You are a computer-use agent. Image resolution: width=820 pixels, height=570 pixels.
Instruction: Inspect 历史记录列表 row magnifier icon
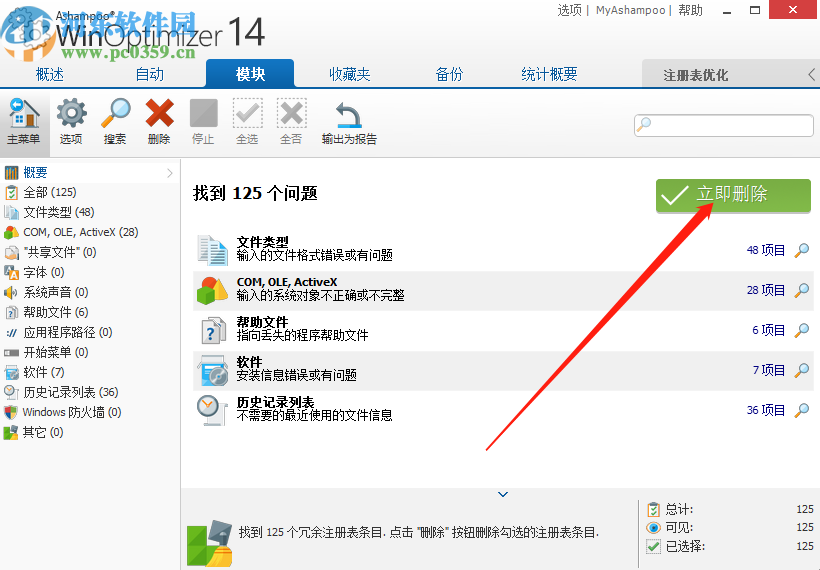click(x=802, y=411)
